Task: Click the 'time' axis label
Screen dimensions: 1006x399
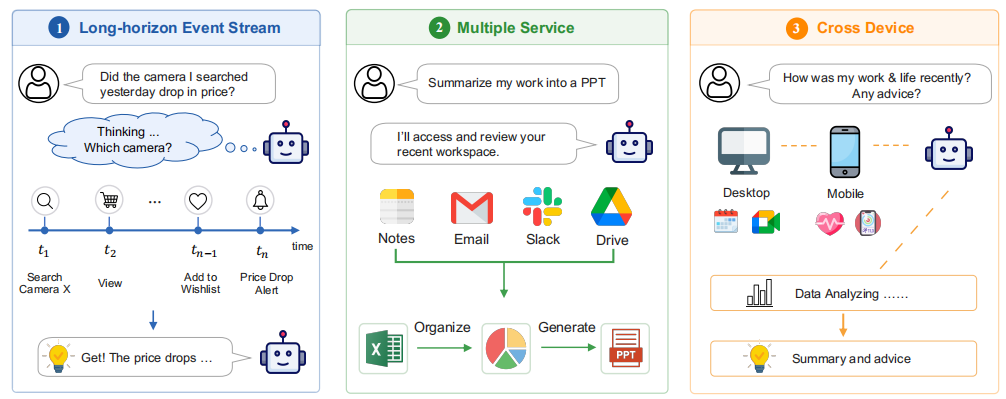Action: point(303,246)
